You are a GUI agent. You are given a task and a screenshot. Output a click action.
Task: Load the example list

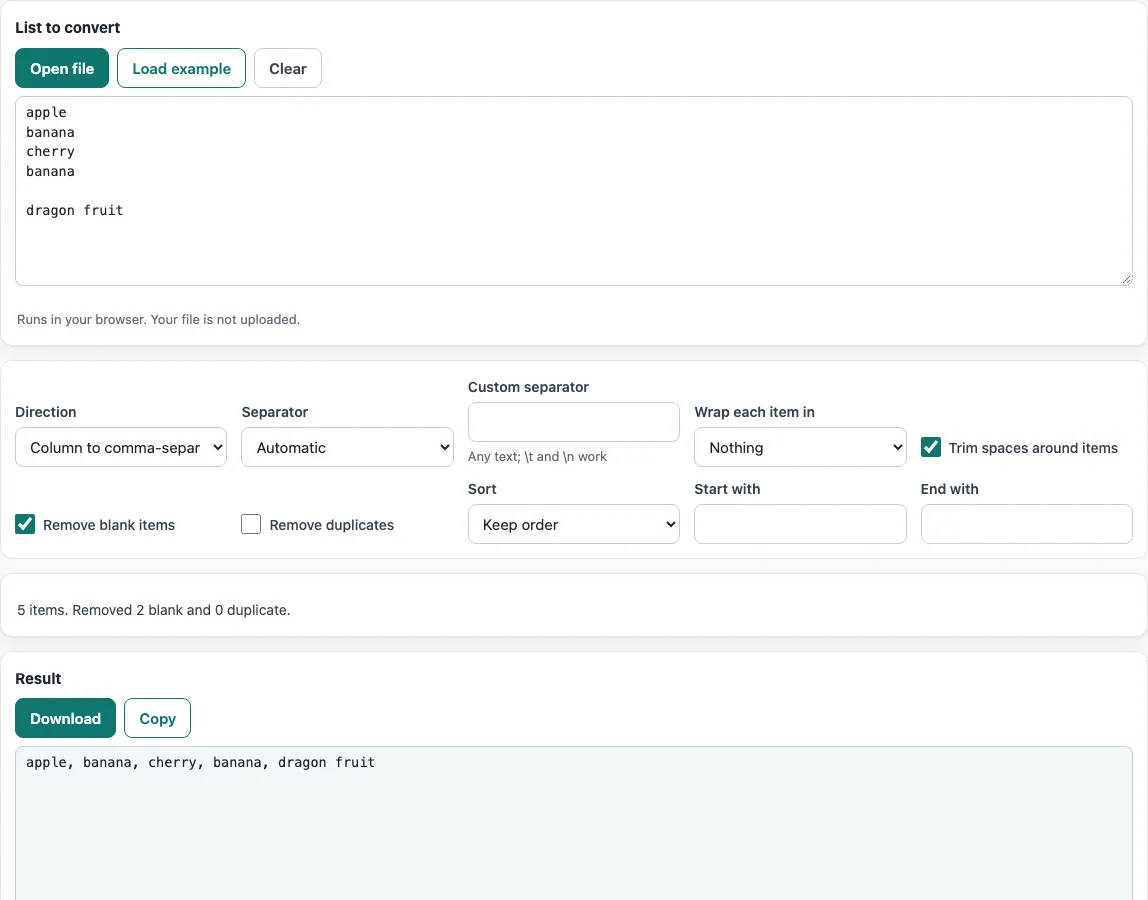pos(182,68)
